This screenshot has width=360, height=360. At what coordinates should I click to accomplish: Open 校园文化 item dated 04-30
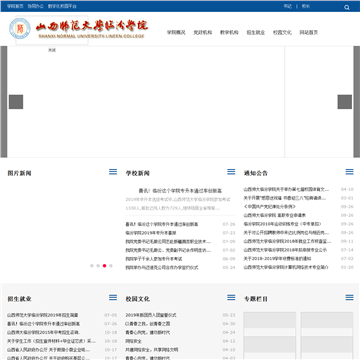148,324
